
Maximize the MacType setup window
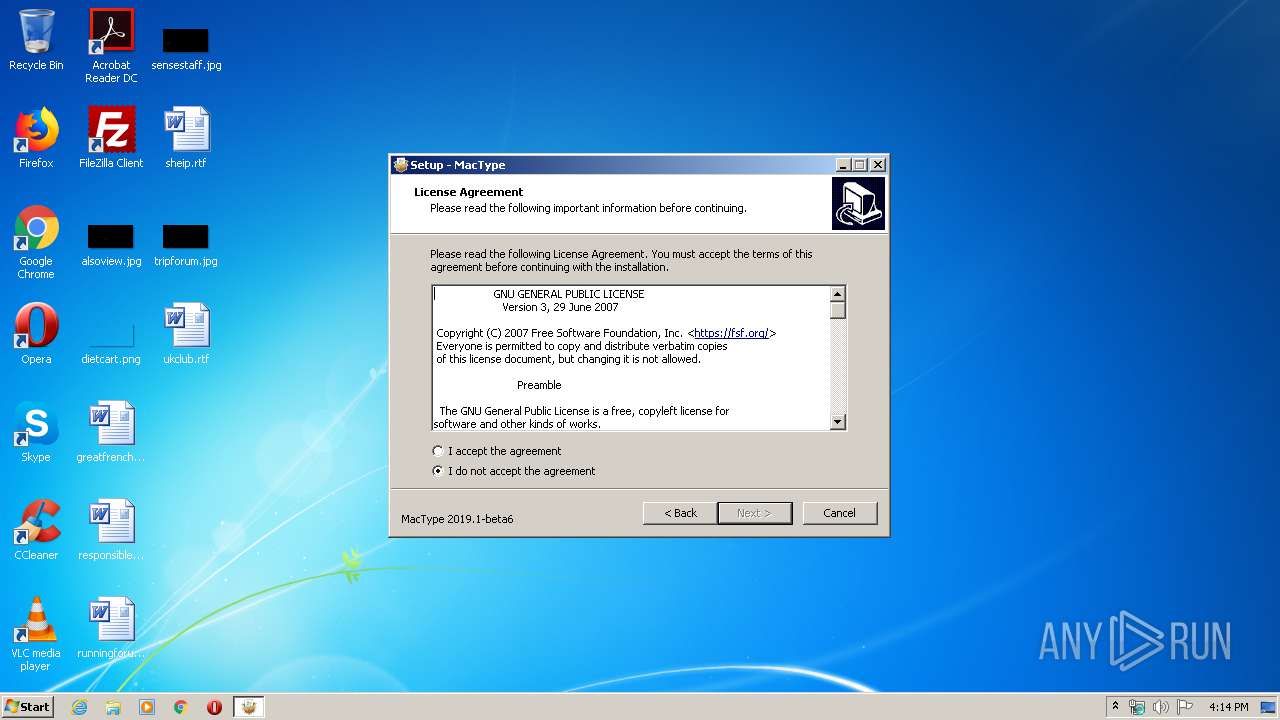(860, 165)
